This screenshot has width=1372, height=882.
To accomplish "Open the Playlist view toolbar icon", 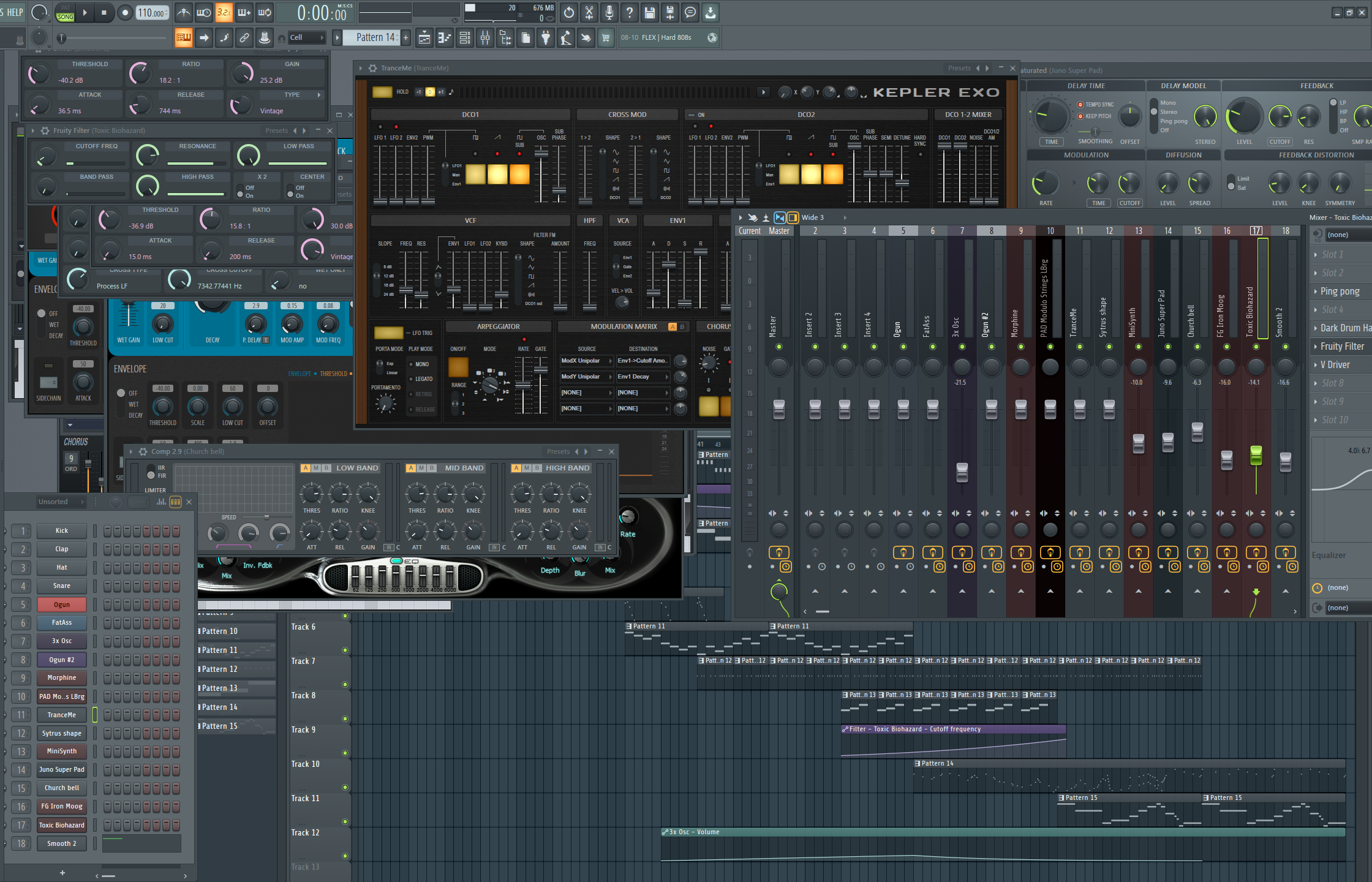I will point(424,38).
